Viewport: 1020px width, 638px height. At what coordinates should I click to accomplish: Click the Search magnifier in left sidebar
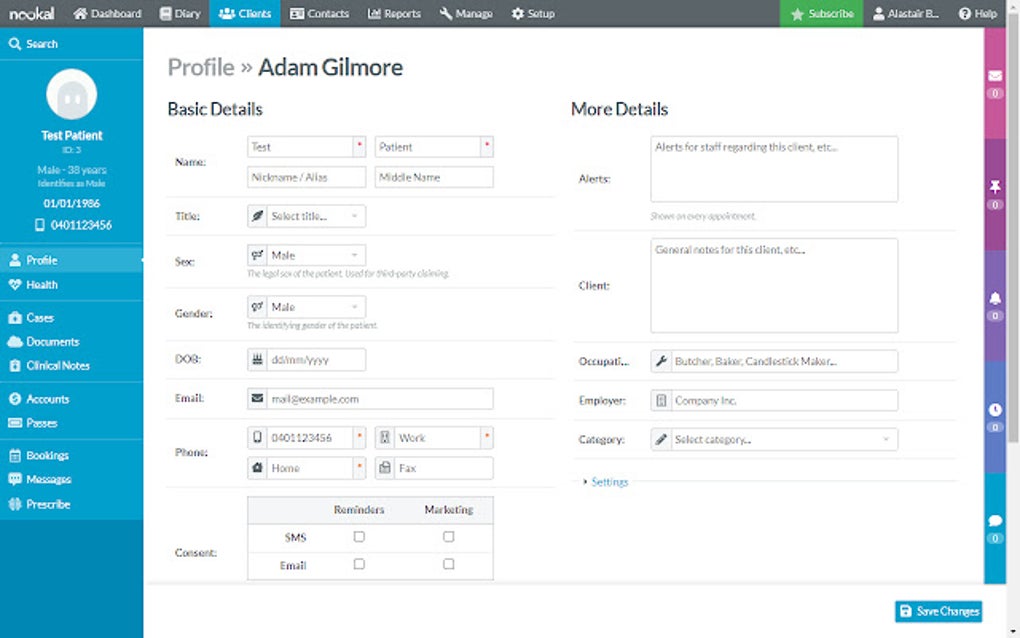[x=16, y=44]
